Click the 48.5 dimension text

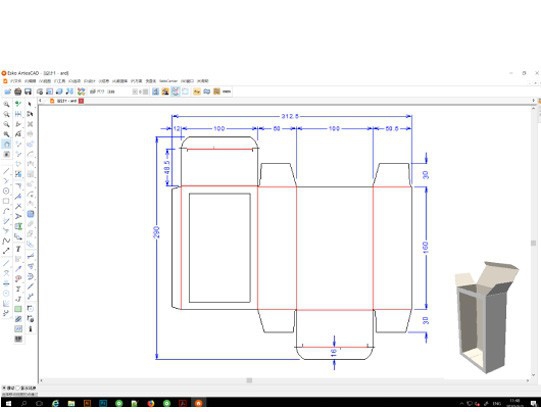167,168
